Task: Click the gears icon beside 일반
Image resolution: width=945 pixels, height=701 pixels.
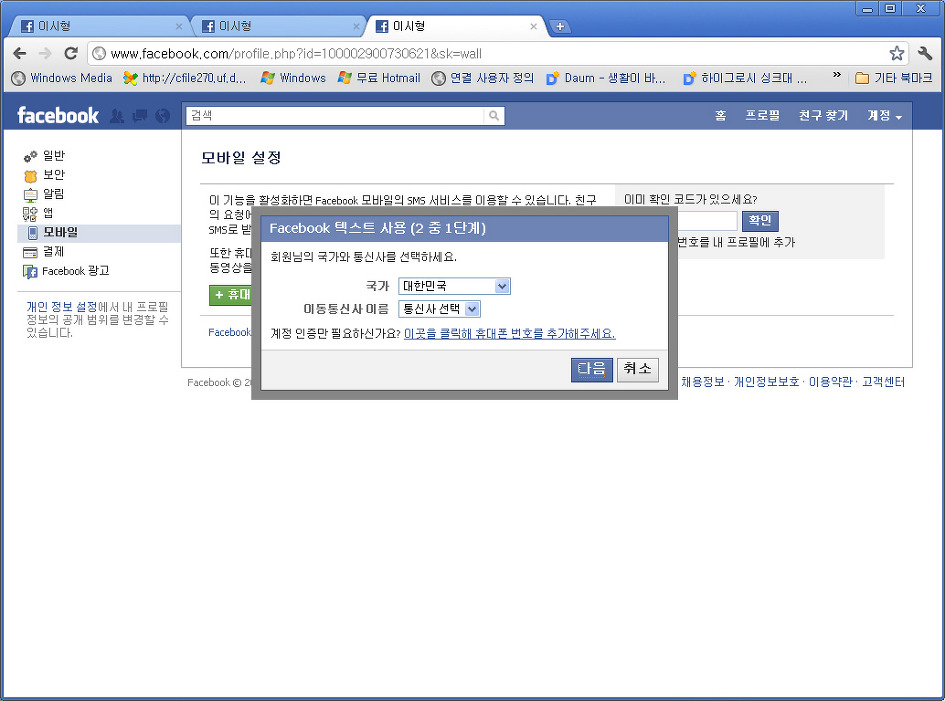Action: (30, 156)
